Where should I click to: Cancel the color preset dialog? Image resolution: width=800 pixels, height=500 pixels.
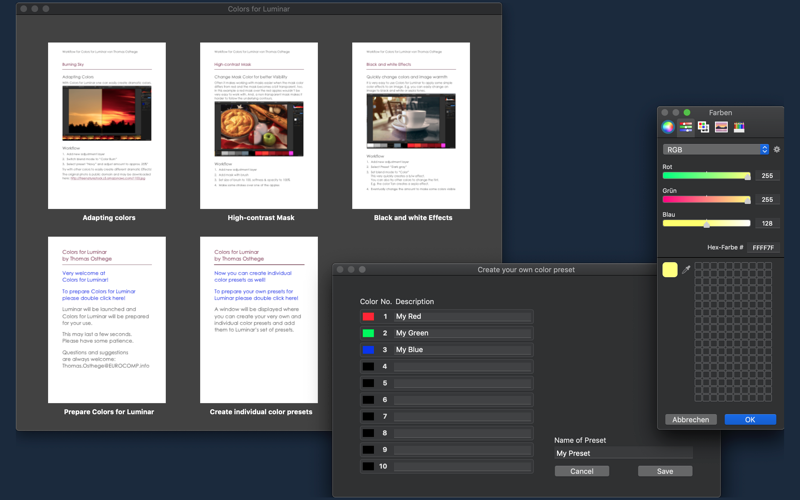582,471
